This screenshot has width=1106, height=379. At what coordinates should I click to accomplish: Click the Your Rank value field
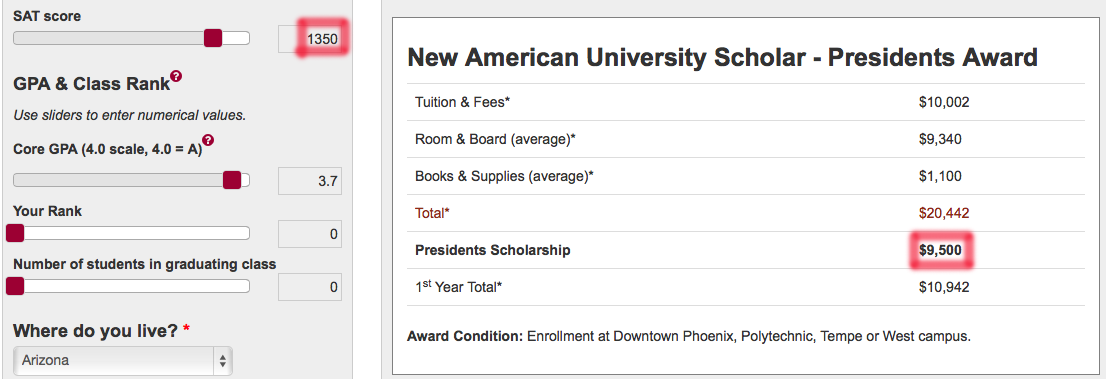click(310, 234)
